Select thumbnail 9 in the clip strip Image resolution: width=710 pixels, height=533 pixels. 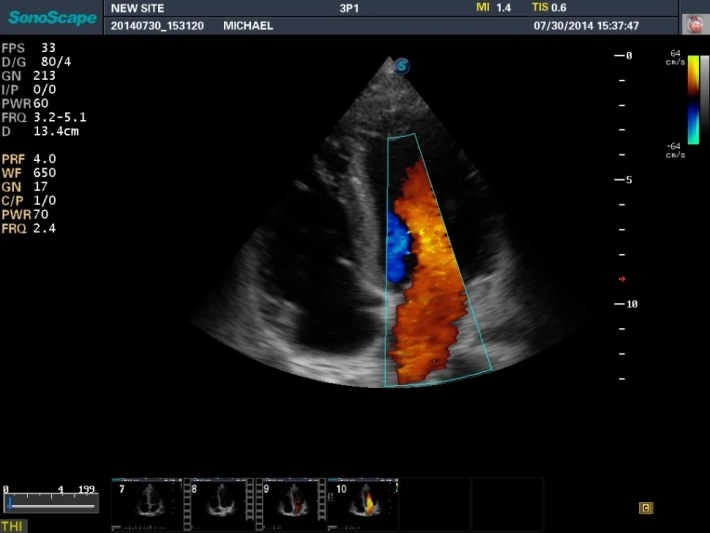pos(291,498)
